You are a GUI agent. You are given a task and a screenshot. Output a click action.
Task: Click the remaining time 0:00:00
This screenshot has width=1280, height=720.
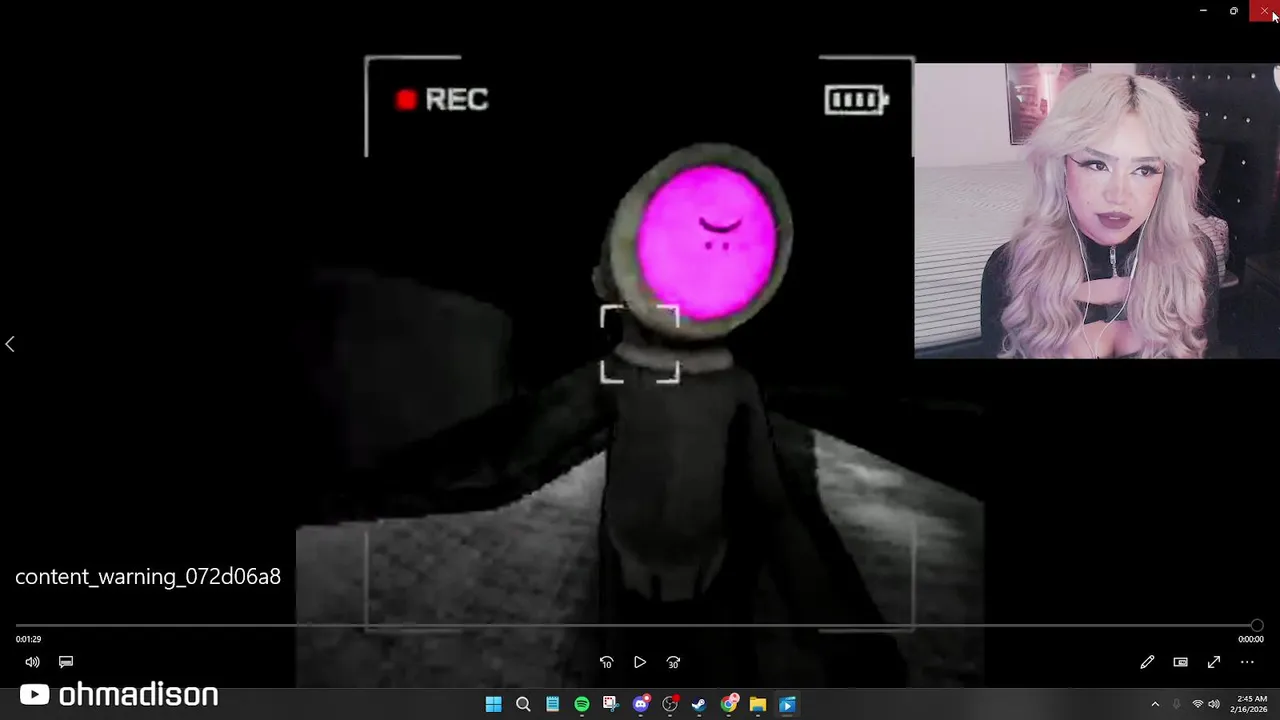coord(1251,639)
